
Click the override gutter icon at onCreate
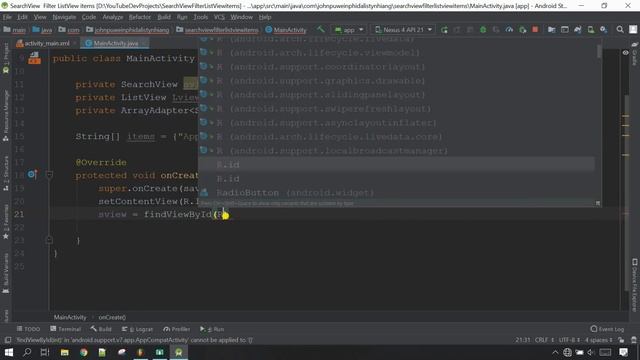pyautogui.click(x=32, y=175)
